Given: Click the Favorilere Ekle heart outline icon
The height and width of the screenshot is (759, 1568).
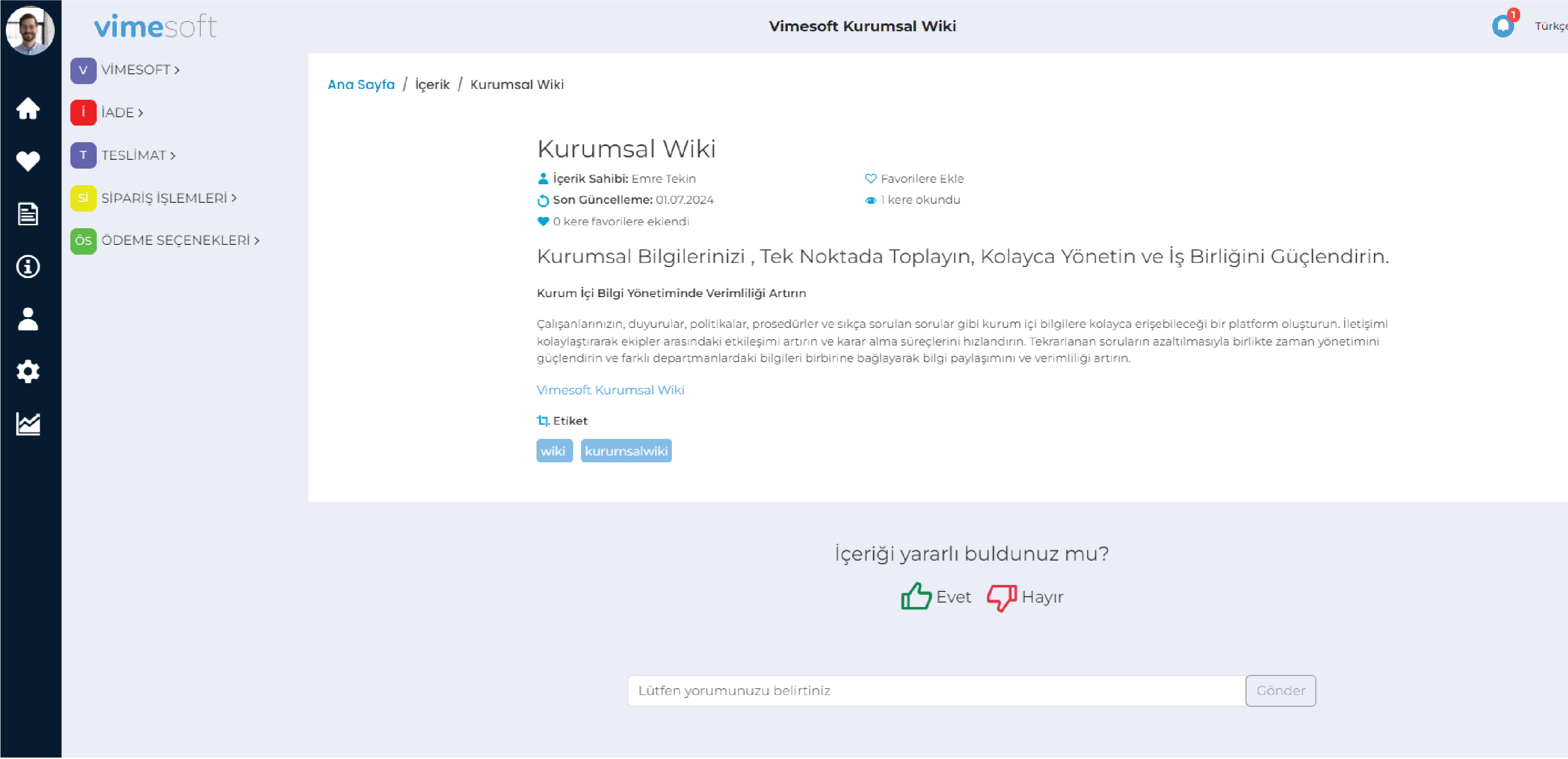Looking at the screenshot, I should (870, 178).
